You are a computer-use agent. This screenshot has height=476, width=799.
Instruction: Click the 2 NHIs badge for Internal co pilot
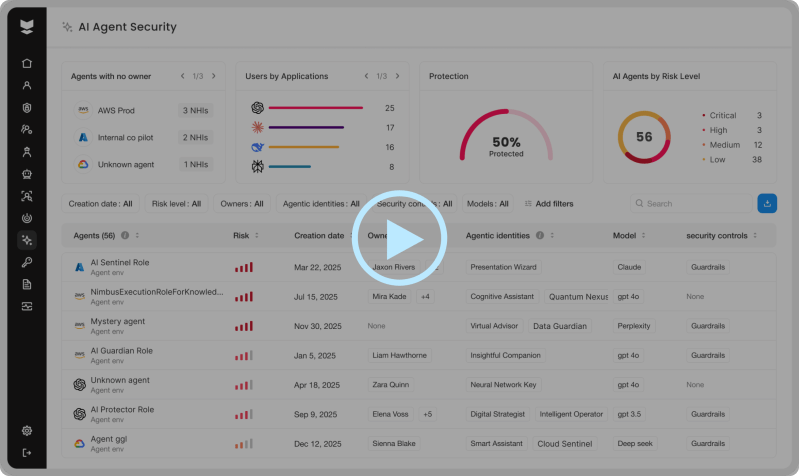click(x=196, y=137)
